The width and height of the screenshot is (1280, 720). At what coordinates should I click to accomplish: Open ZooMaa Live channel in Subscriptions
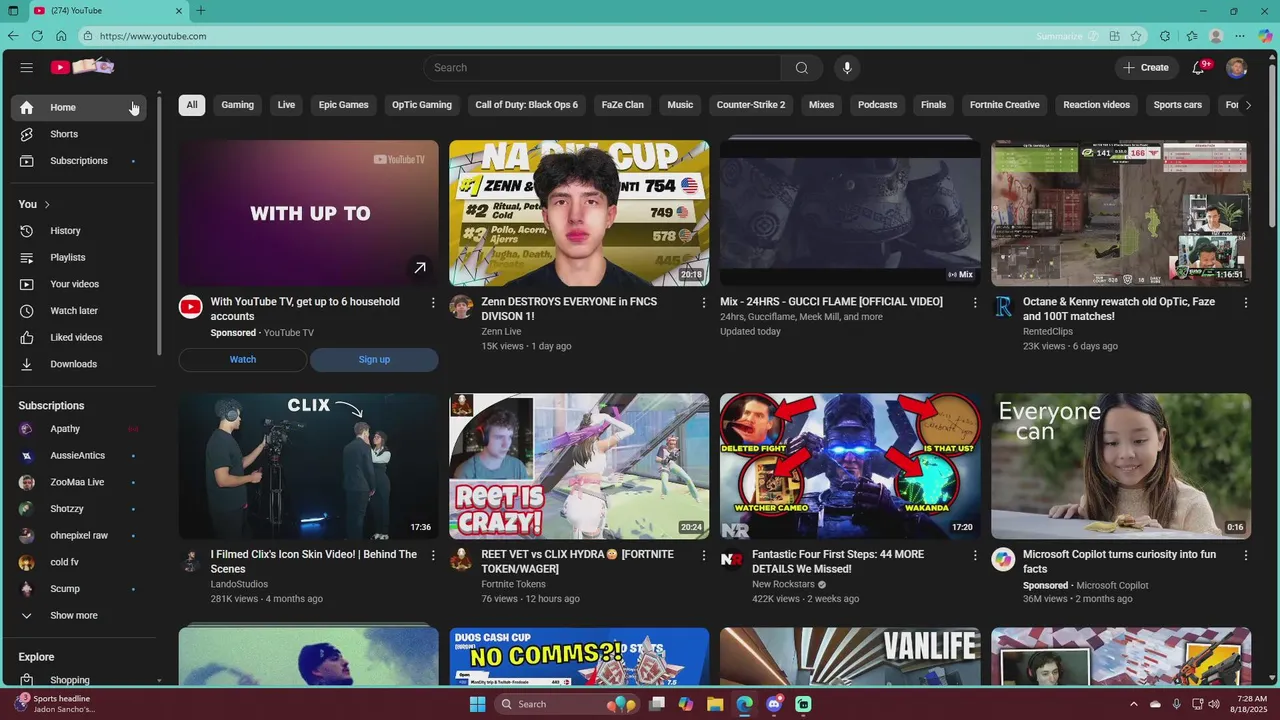click(78, 482)
